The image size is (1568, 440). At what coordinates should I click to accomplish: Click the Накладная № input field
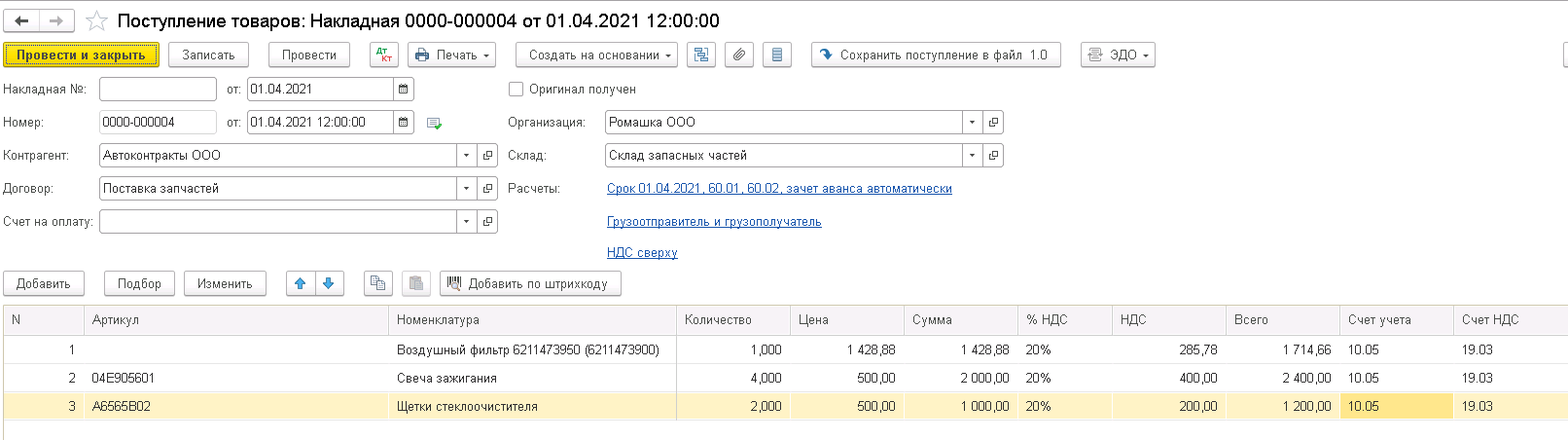(x=158, y=90)
